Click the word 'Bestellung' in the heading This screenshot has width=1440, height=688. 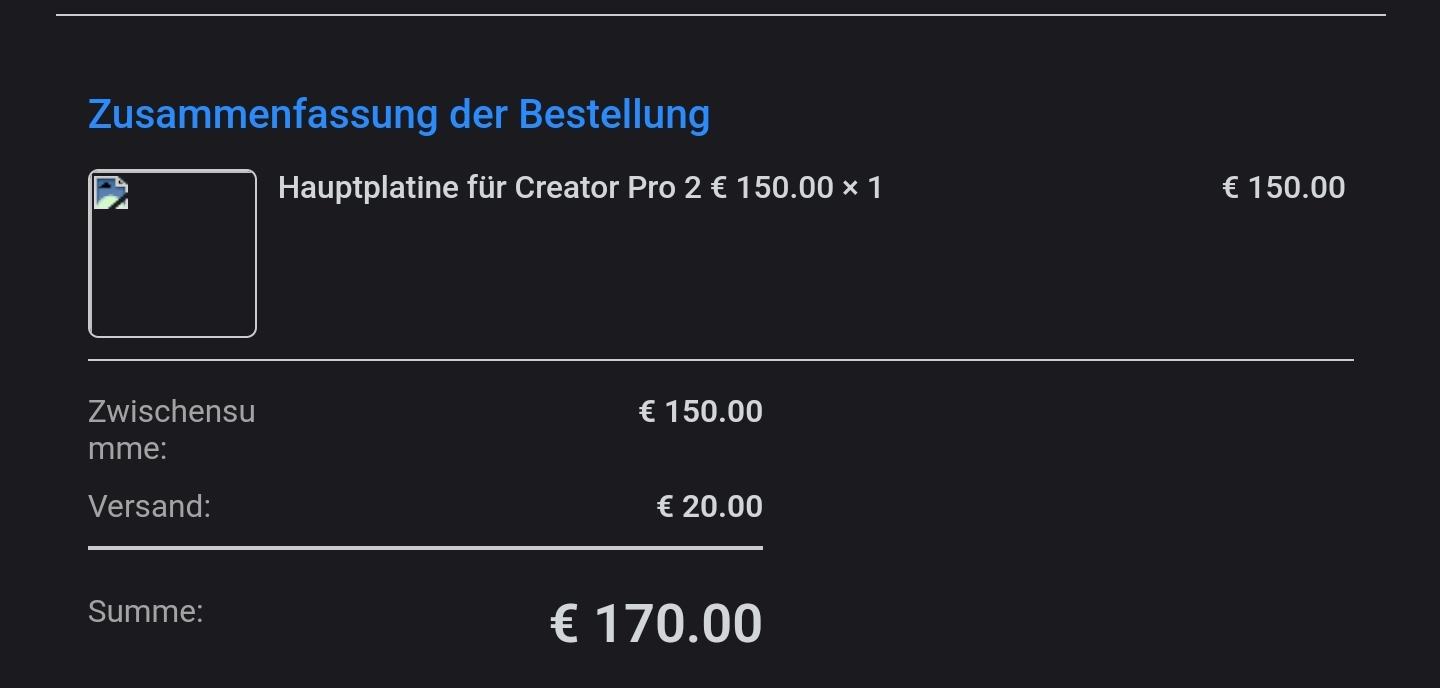pos(614,115)
